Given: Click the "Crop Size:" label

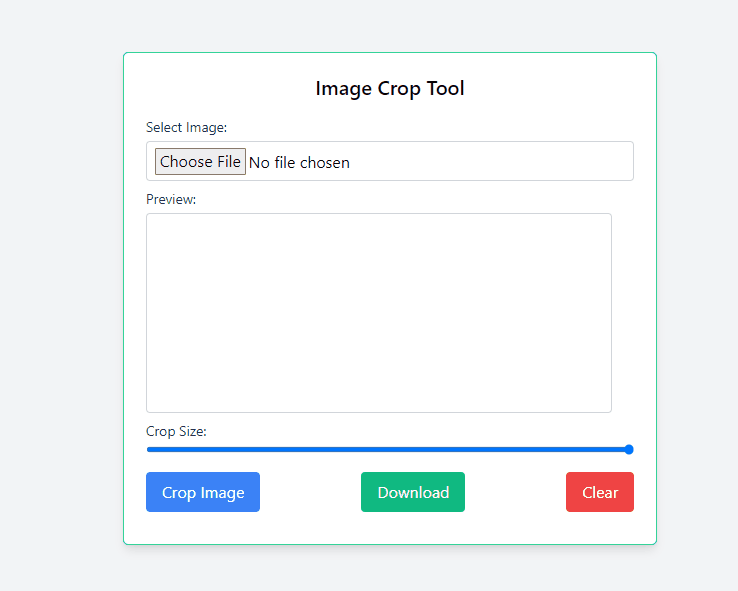Looking at the screenshot, I should 176,431.
